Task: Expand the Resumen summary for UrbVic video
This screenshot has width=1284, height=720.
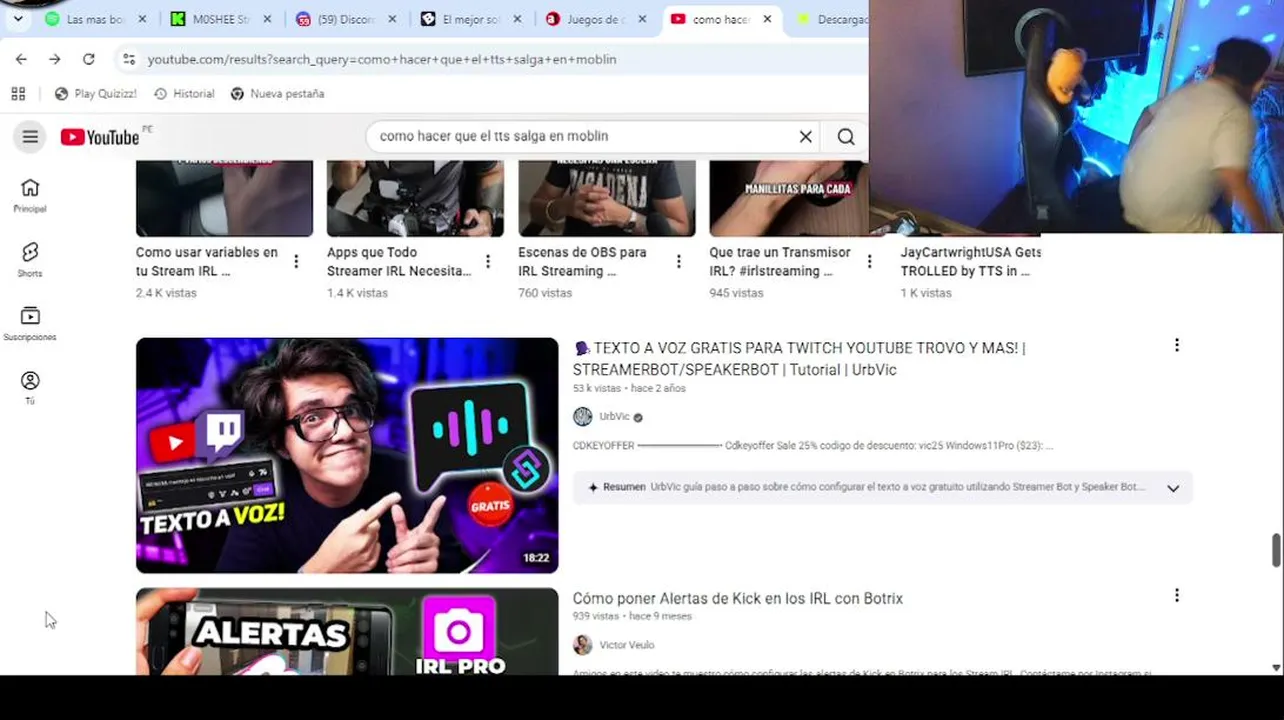Action: (1173, 488)
